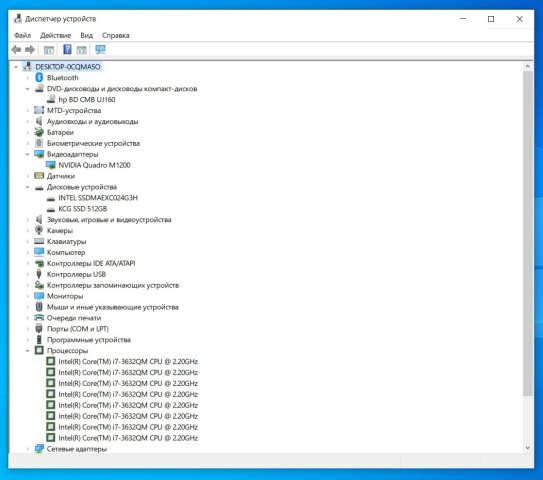Open the Справка menu
The image size is (543, 480).
pyautogui.click(x=116, y=35)
